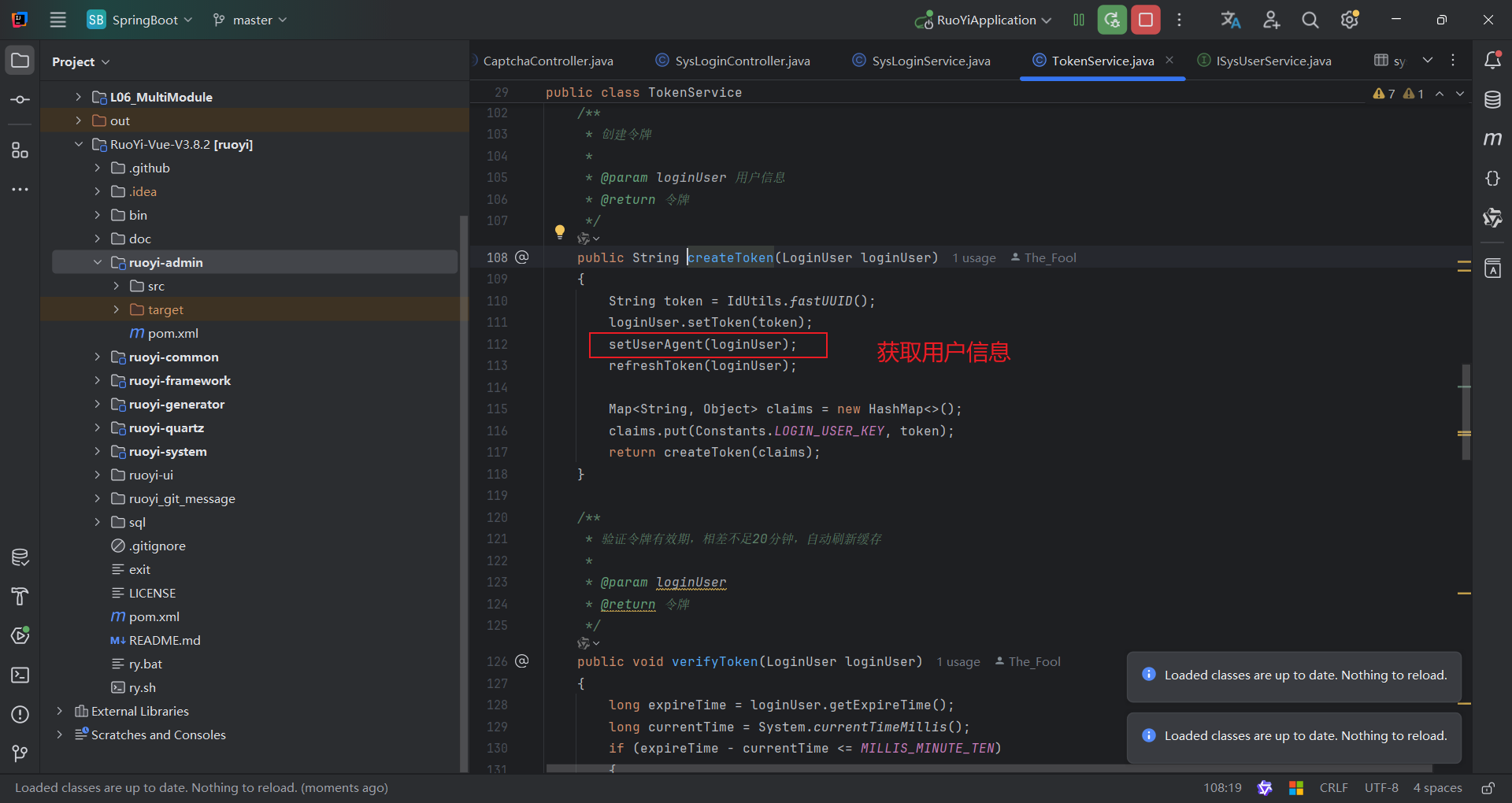Open the Database tool window
Screen dimensions: 1512x803
pyautogui.click(x=1492, y=100)
